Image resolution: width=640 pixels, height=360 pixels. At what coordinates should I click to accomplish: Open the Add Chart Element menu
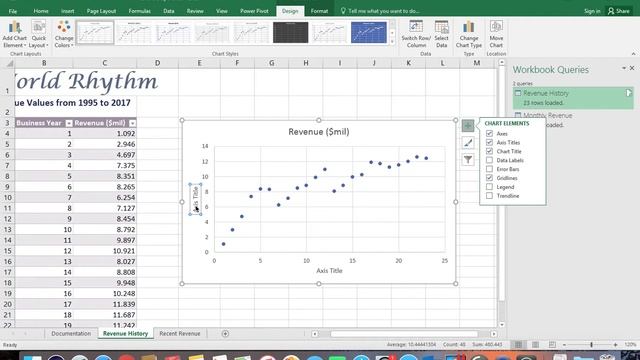(x=15, y=34)
